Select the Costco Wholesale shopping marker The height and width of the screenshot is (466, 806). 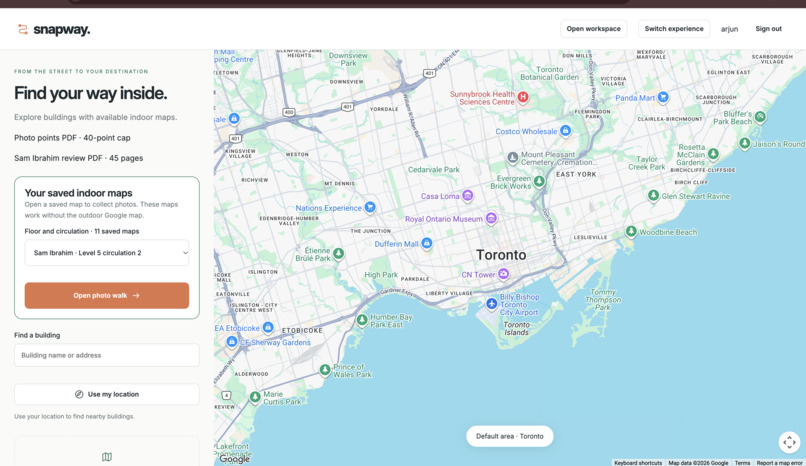click(565, 131)
